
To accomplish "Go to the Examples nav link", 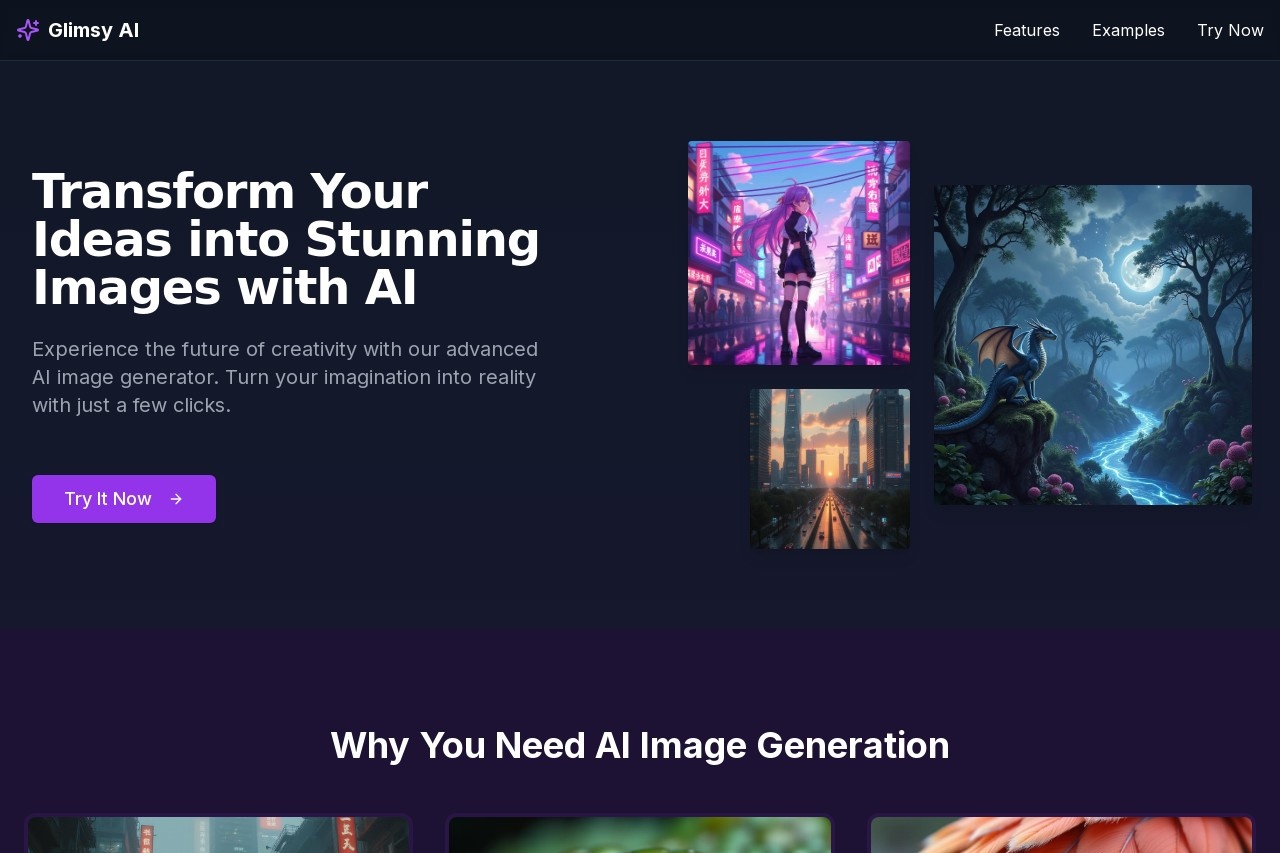I will (1128, 30).
